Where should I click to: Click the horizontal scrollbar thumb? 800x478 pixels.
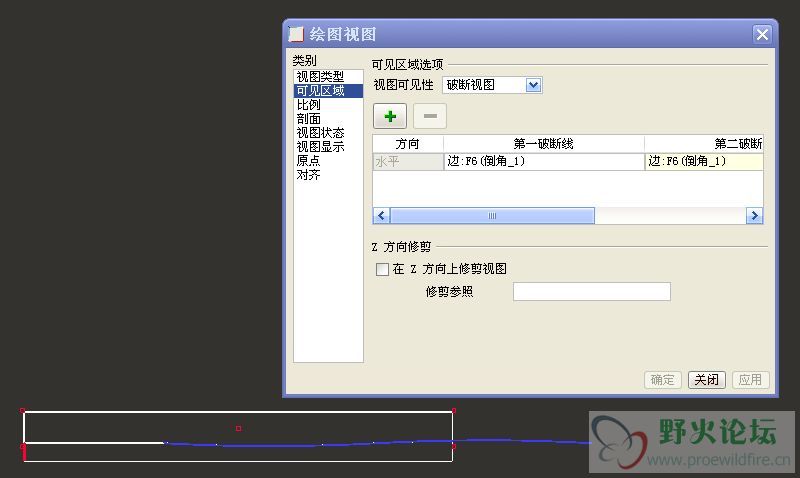(x=492, y=215)
